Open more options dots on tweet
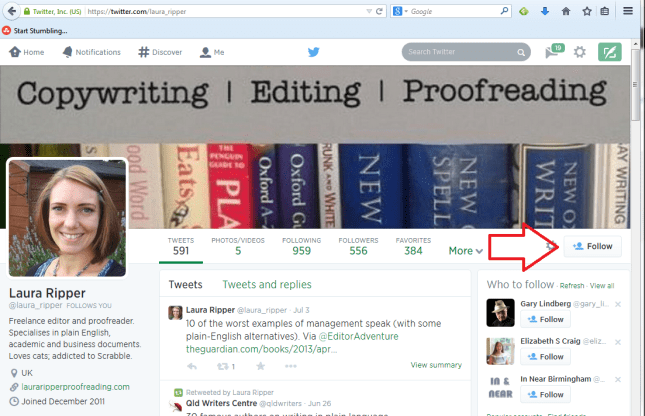The height and width of the screenshot is (416, 645). tap(291, 366)
